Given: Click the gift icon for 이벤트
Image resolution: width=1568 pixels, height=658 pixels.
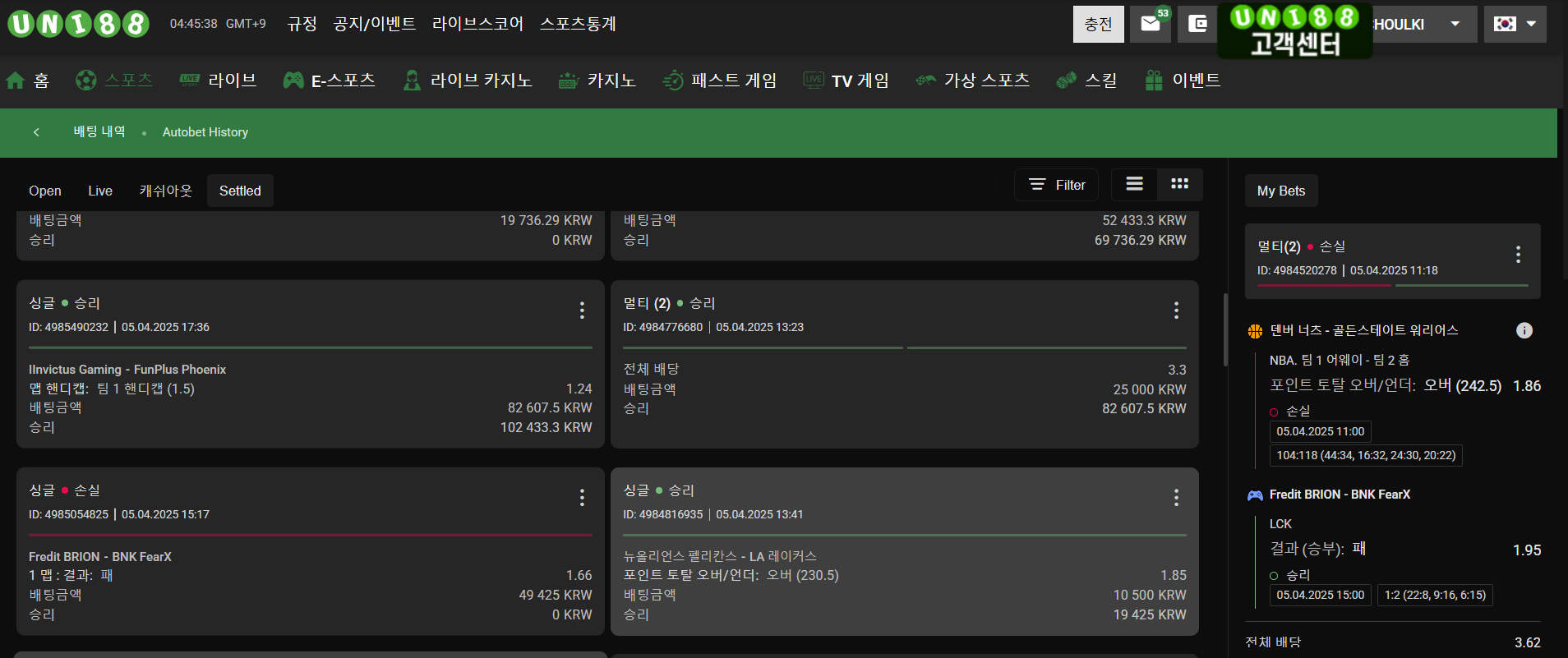Looking at the screenshot, I should pos(1154,80).
